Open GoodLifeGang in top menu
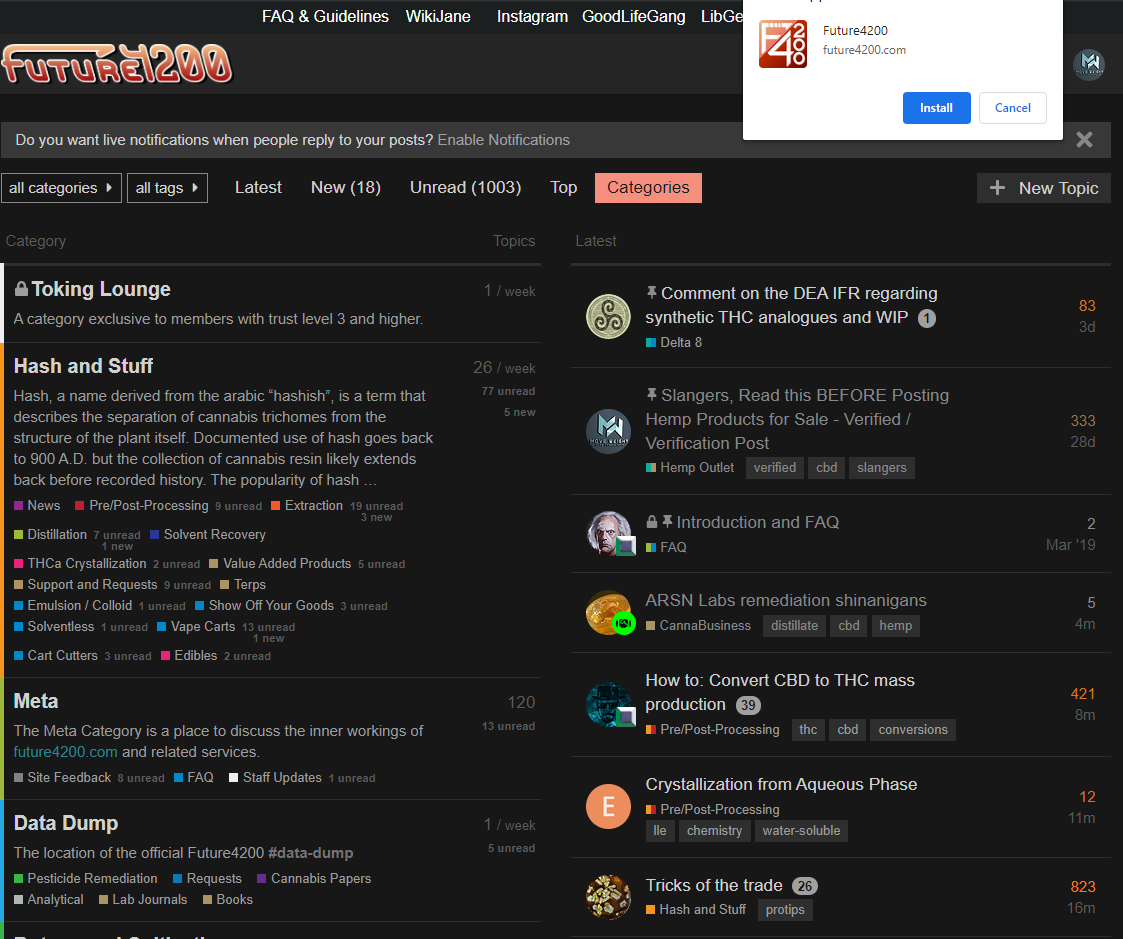The width and height of the screenshot is (1123, 939). (633, 16)
